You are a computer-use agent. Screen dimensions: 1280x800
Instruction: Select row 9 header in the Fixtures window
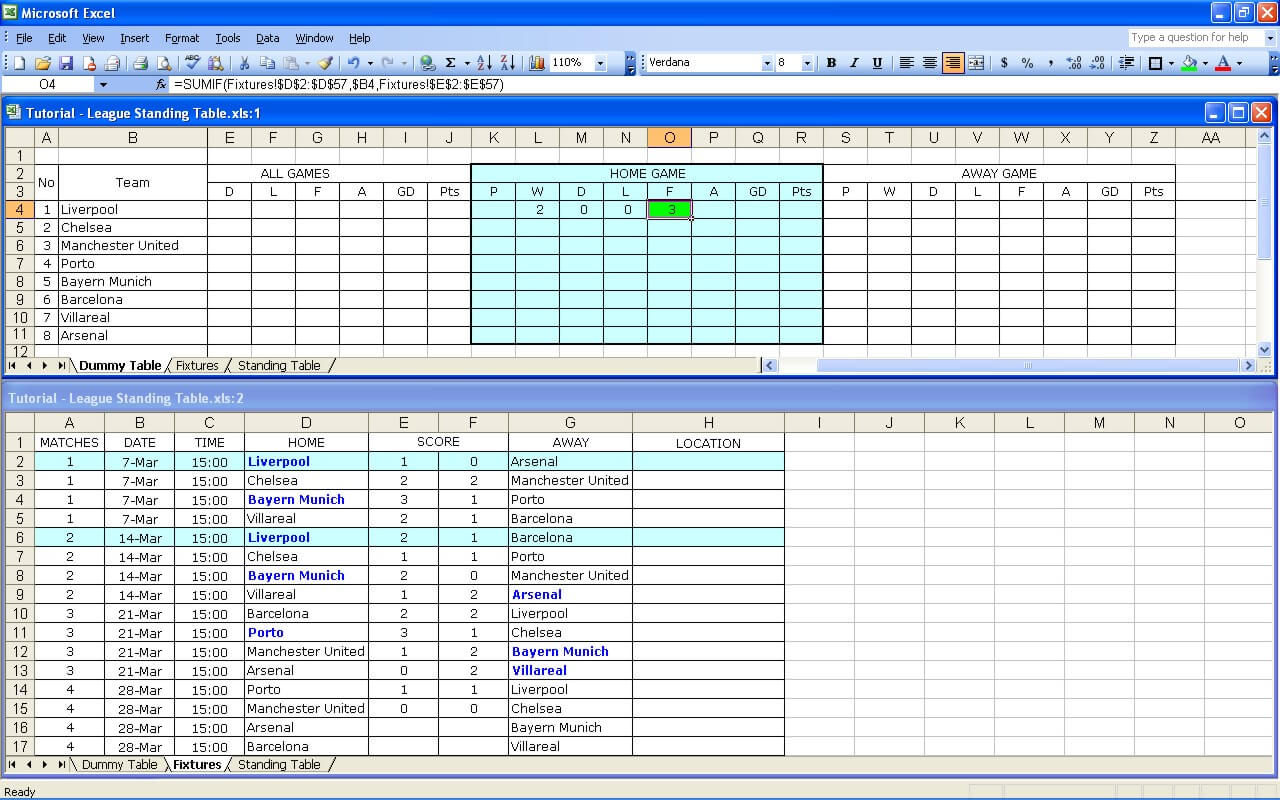pos(20,595)
